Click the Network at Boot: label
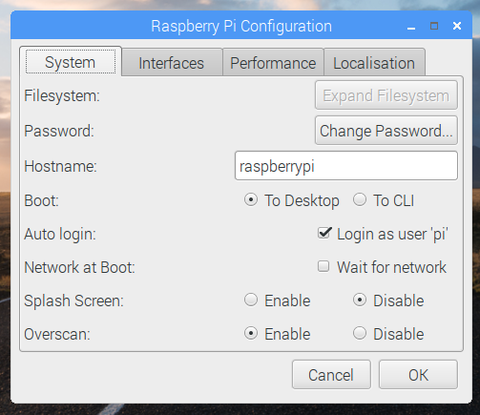The height and width of the screenshot is (415, 480). coord(80,268)
